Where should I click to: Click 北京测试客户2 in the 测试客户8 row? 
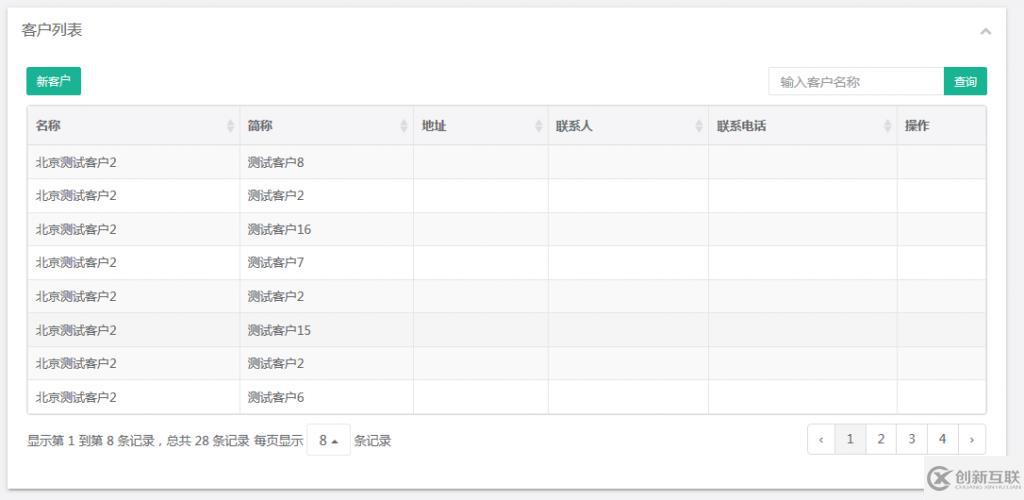[x=76, y=162]
